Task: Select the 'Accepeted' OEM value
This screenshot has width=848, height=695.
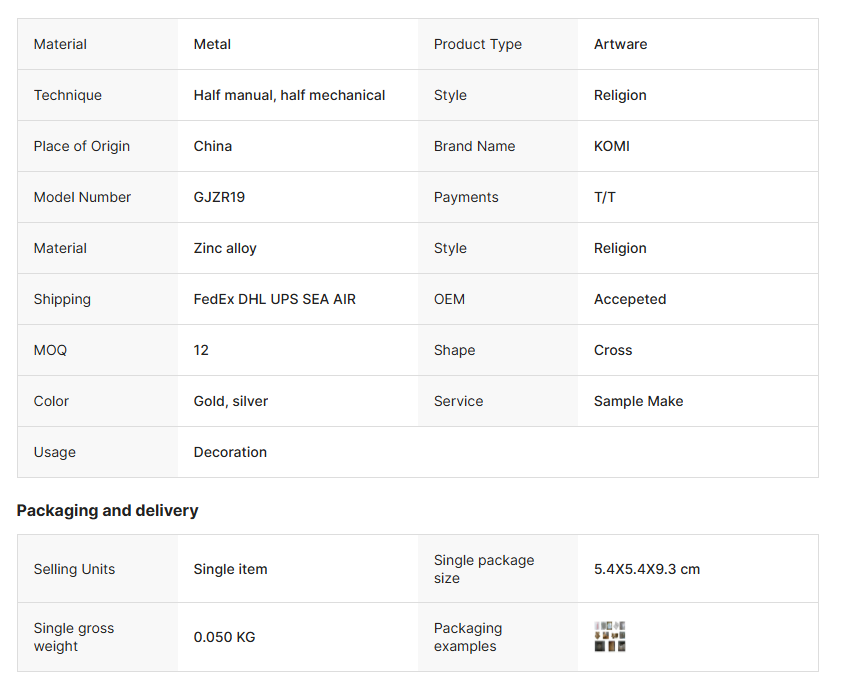Action: 629,299
